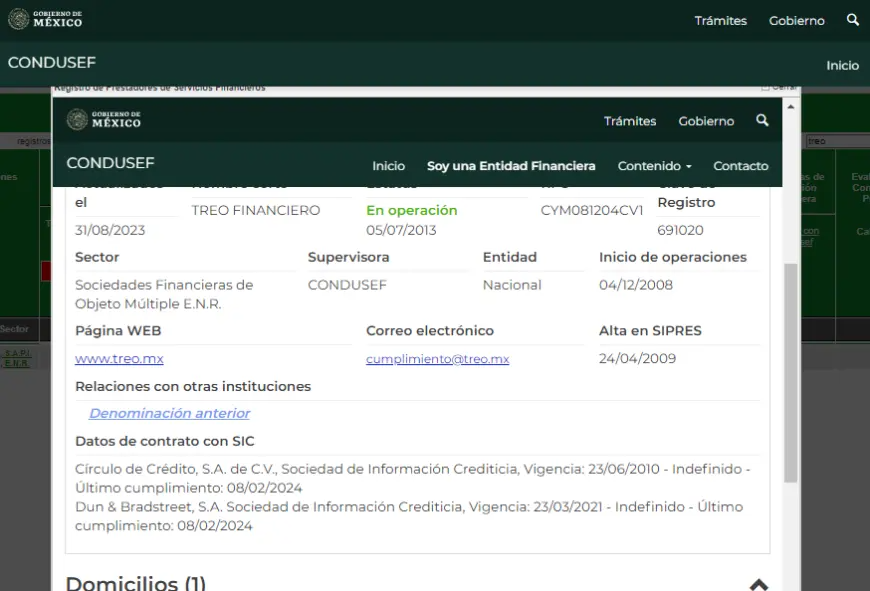
Task: Click the scroll-up arrow of the popup scrollbar
Action: click(790, 104)
